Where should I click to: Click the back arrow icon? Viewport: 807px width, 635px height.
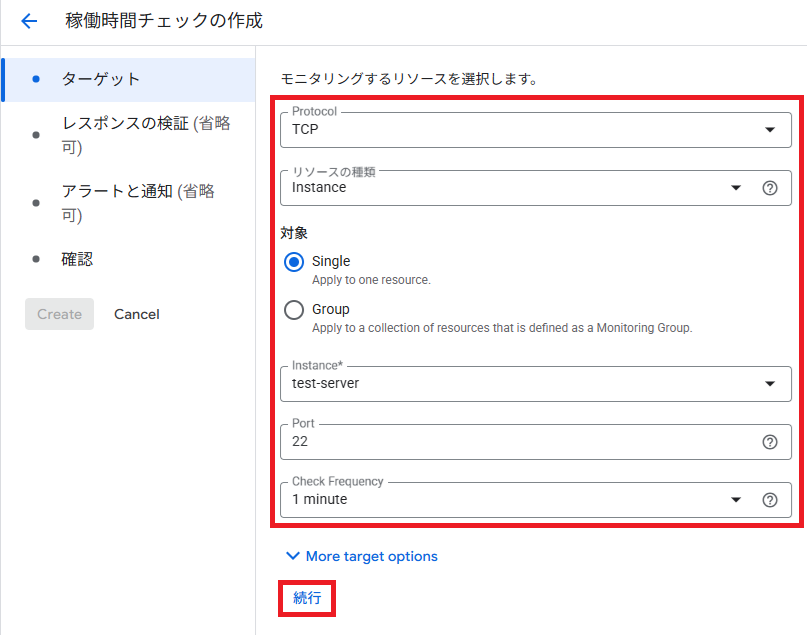[29, 21]
